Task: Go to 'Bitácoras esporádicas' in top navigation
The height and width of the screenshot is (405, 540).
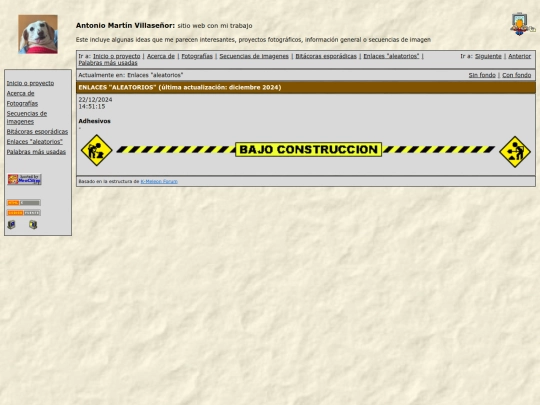Action: tap(326, 56)
